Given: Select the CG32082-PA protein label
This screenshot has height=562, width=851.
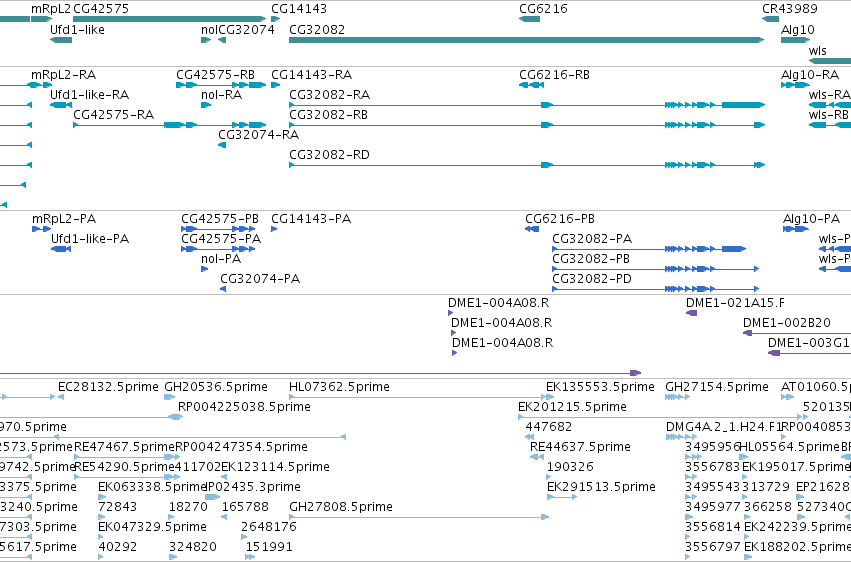Looking at the screenshot, I should coord(592,239).
